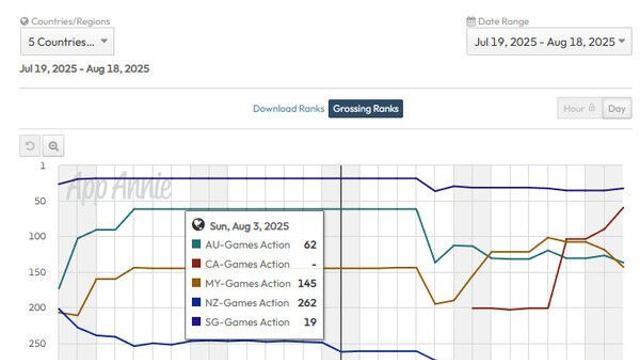Screen dimensions: 640x360
Task: Click the magnifier zoom icon
Action: 53,146
